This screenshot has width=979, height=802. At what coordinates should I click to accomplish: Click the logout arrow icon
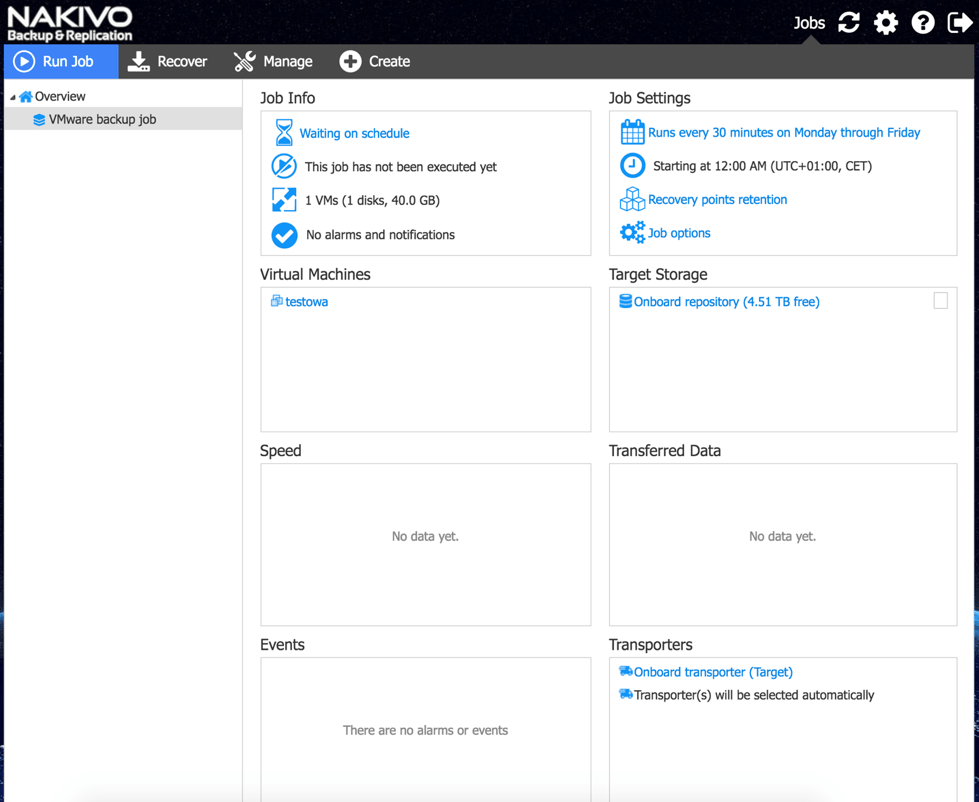(959, 22)
